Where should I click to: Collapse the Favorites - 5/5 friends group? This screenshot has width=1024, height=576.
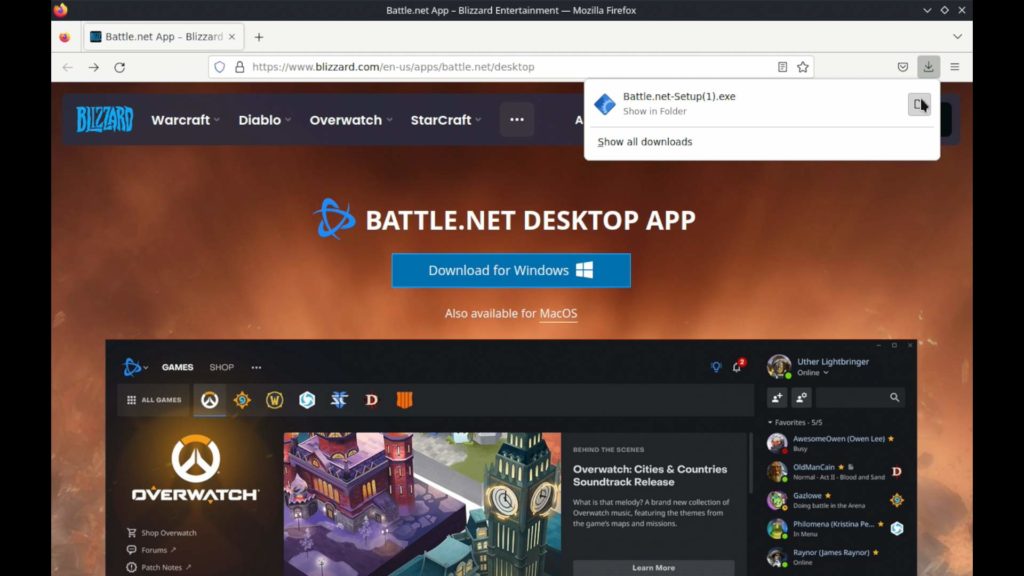pos(795,423)
